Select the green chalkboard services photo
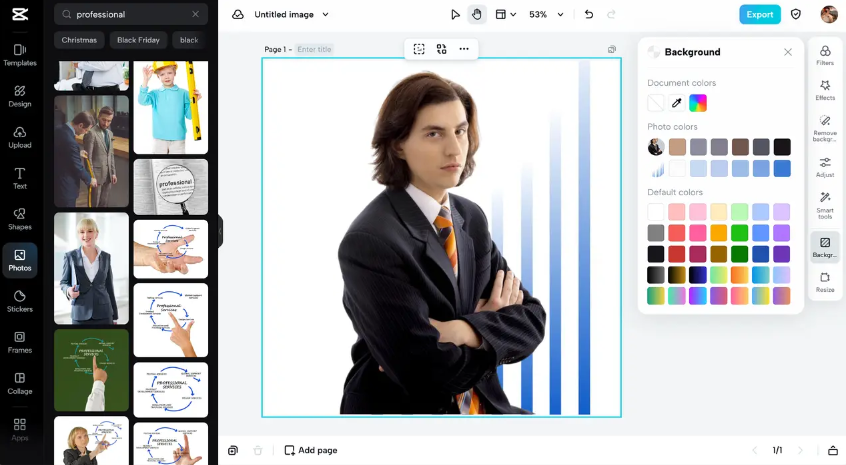This screenshot has width=846, height=465. point(91,370)
